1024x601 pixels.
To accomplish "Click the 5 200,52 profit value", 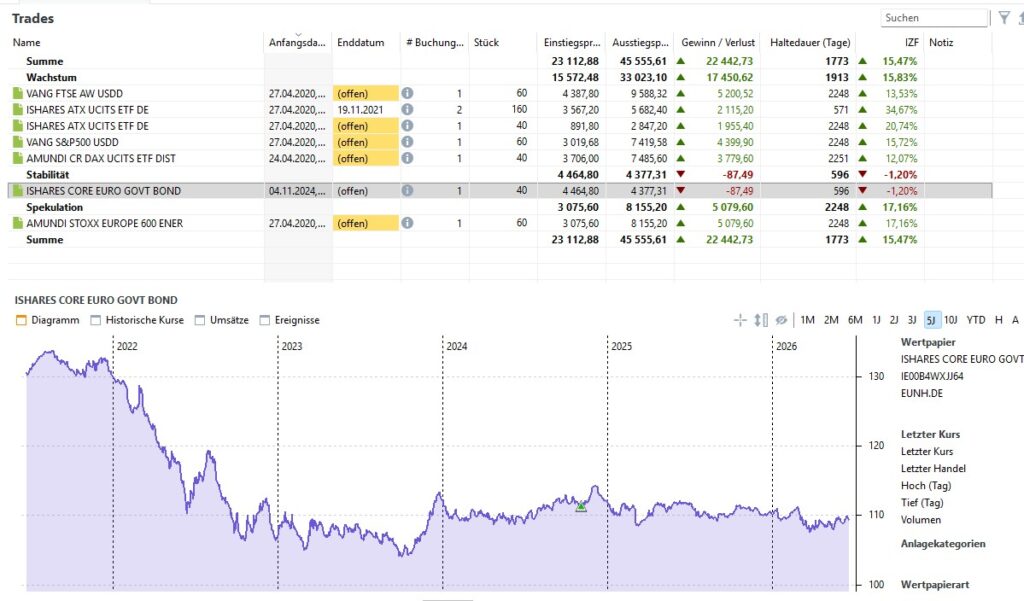I will coord(735,93).
